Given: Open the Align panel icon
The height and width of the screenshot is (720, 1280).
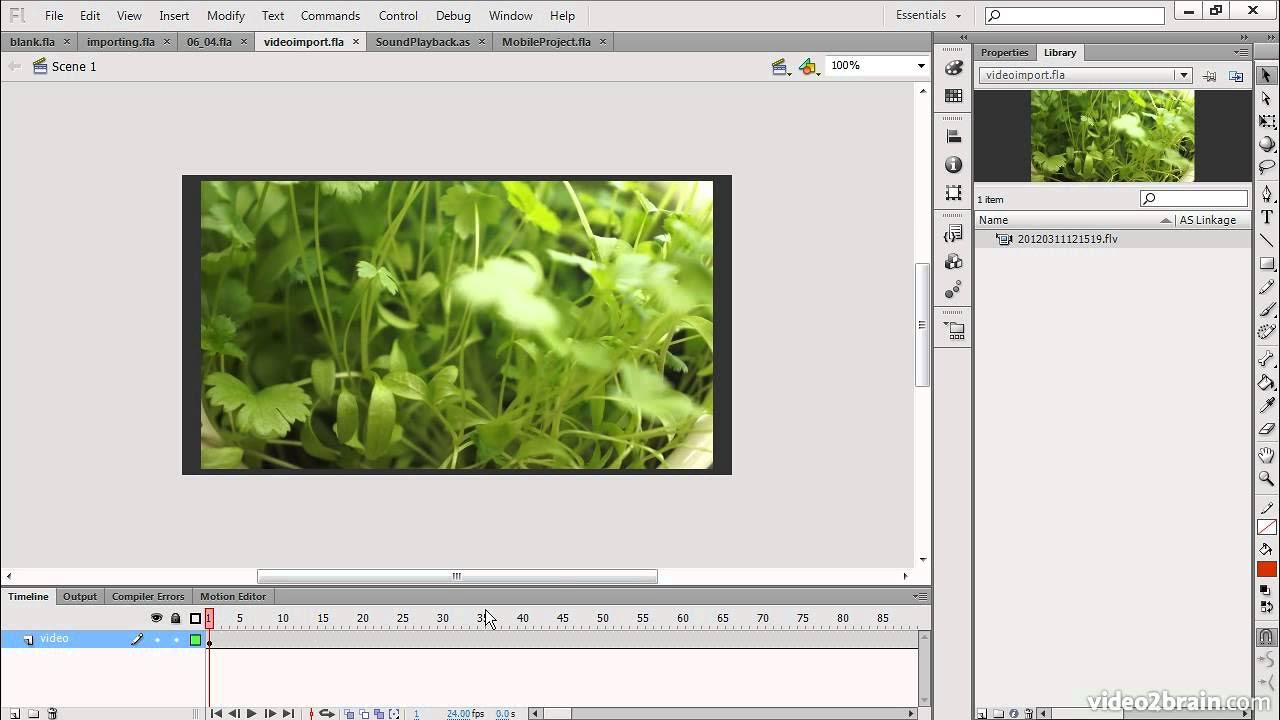Looking at the screenshot, I should click(x=954, y=137).
